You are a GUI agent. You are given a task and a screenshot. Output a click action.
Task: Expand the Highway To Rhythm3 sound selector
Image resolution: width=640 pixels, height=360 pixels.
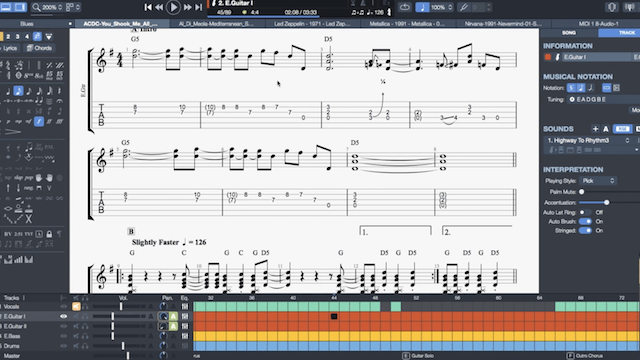pyautogui.click(x=589, y=140)
